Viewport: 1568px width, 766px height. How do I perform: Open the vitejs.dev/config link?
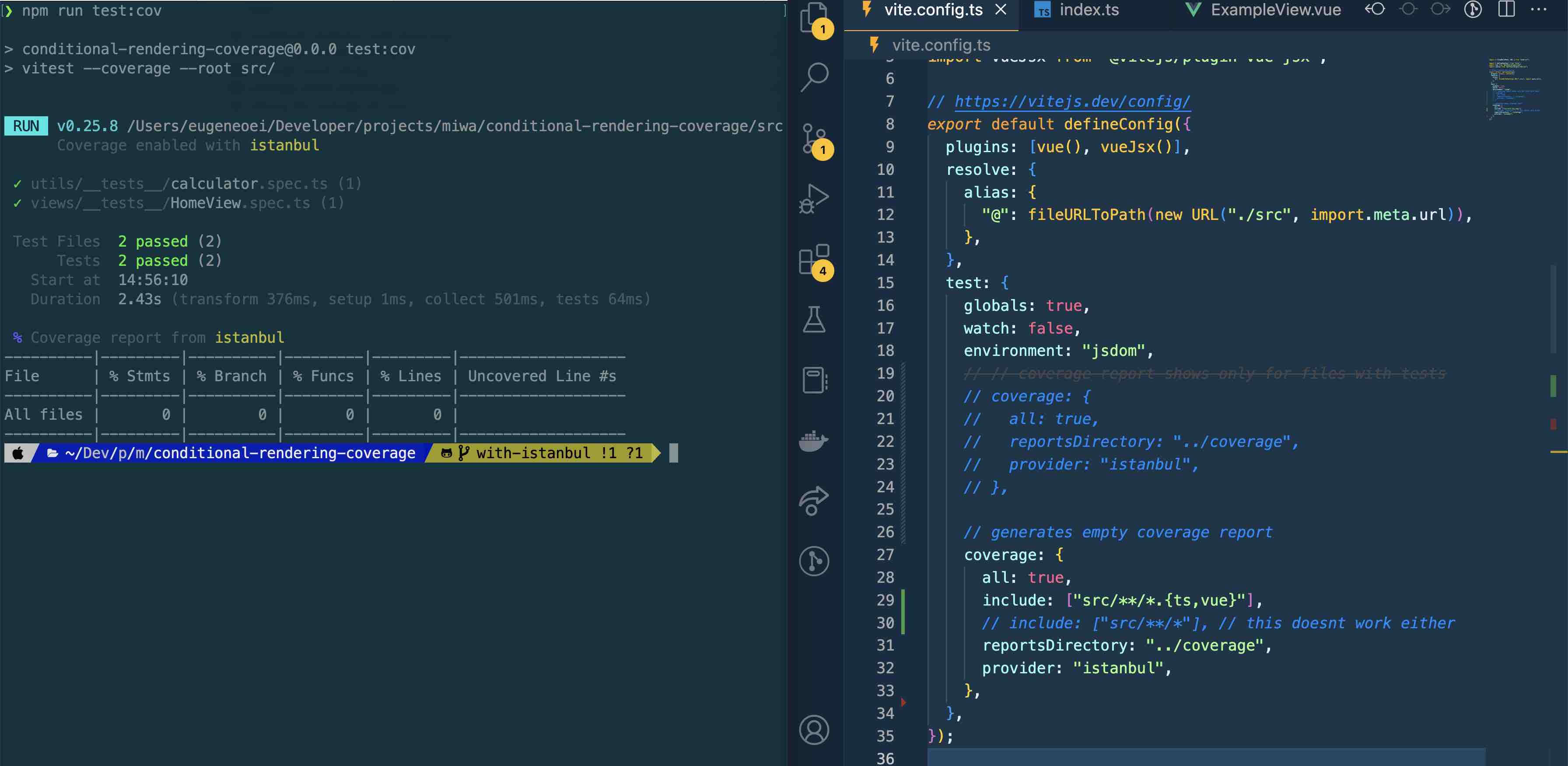[1071, 101]
